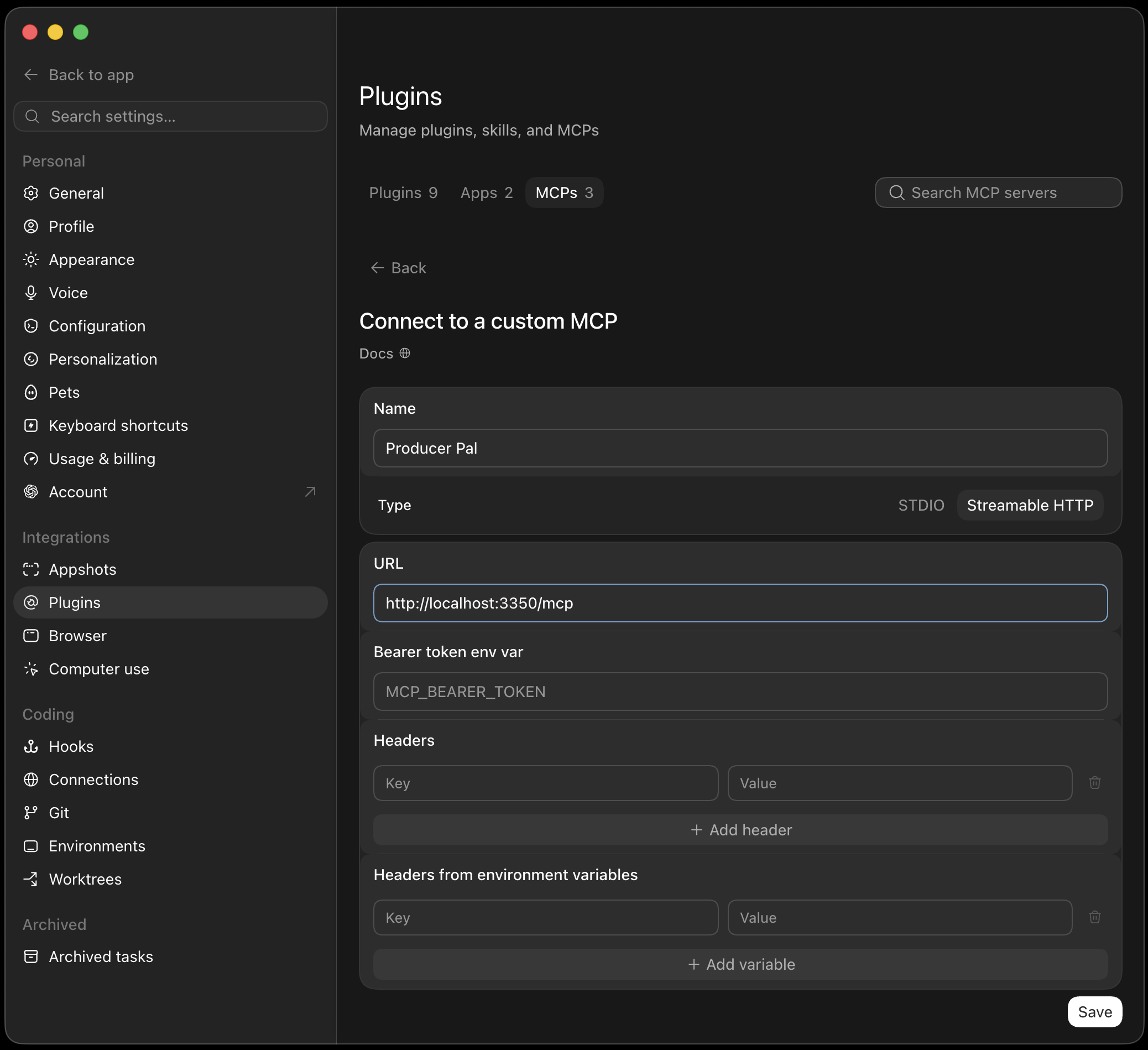
Task: Open Personalization settings page
Action: pyautogui.click(x=170, y=359)
